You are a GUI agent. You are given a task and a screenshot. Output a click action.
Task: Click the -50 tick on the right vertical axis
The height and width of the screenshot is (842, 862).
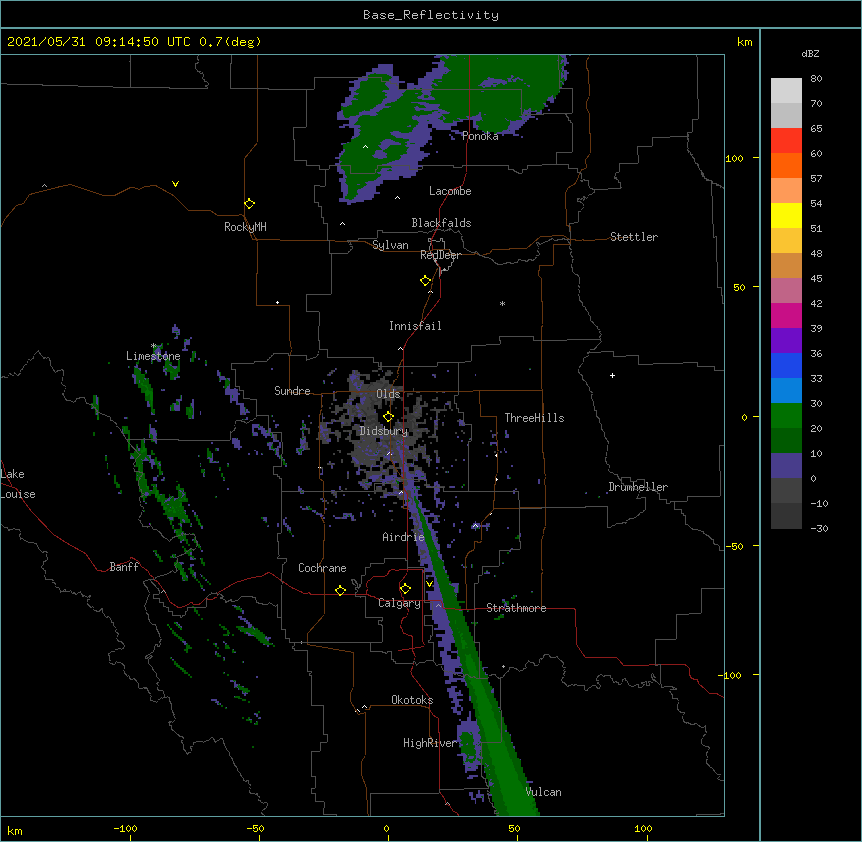tap(734, 546)
